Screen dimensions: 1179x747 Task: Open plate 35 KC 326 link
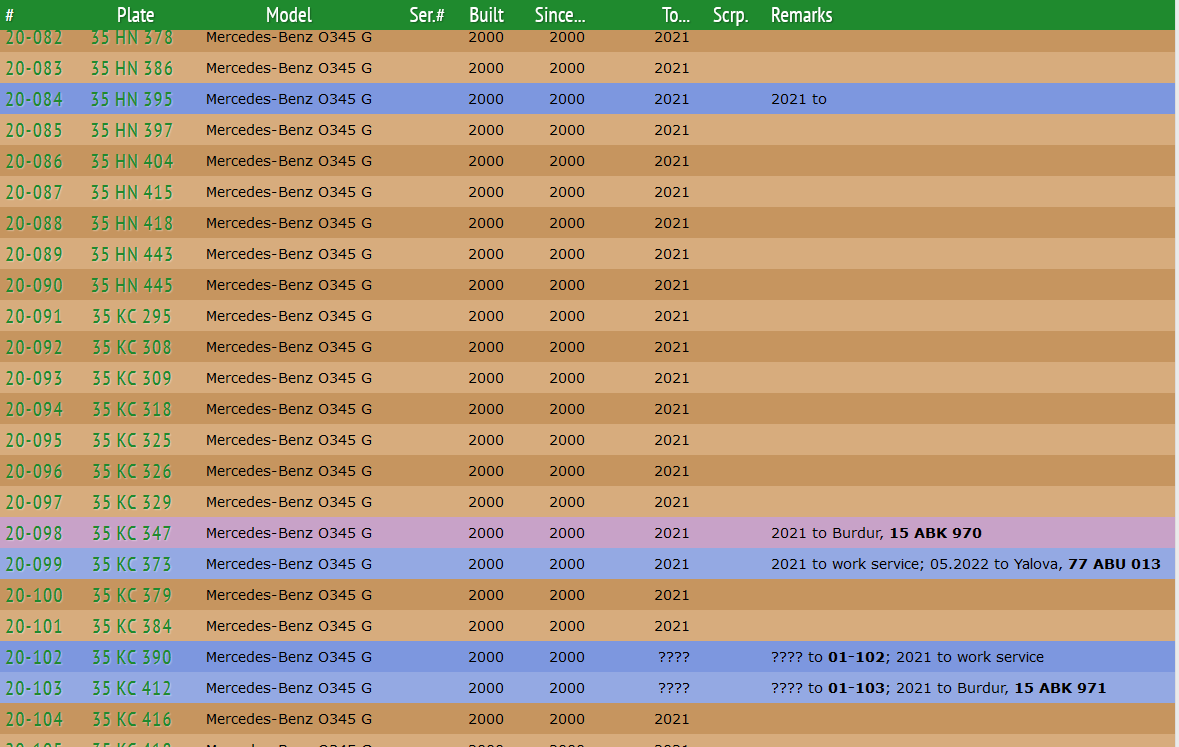[132, 471]
